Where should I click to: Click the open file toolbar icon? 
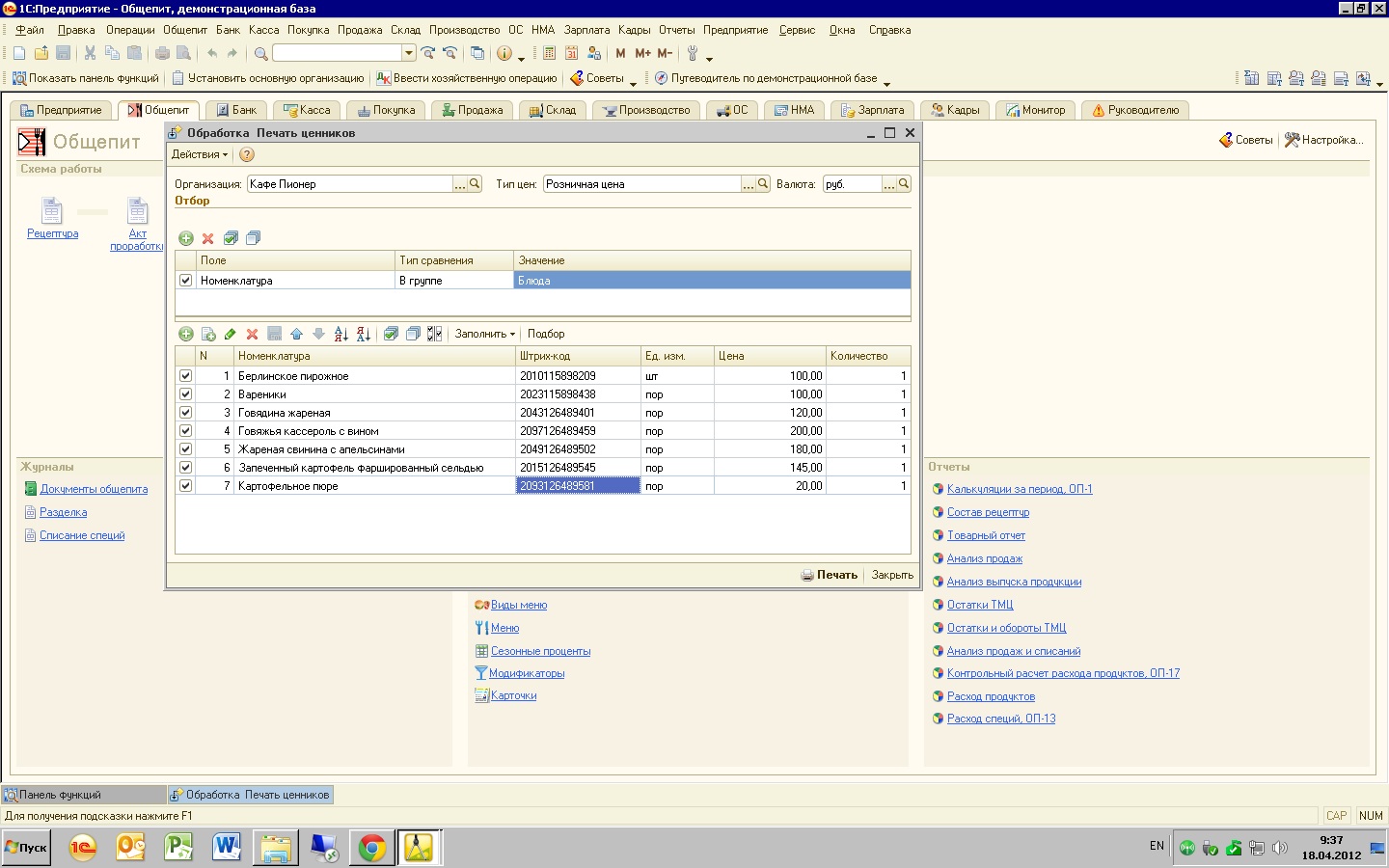coord(41,53)
